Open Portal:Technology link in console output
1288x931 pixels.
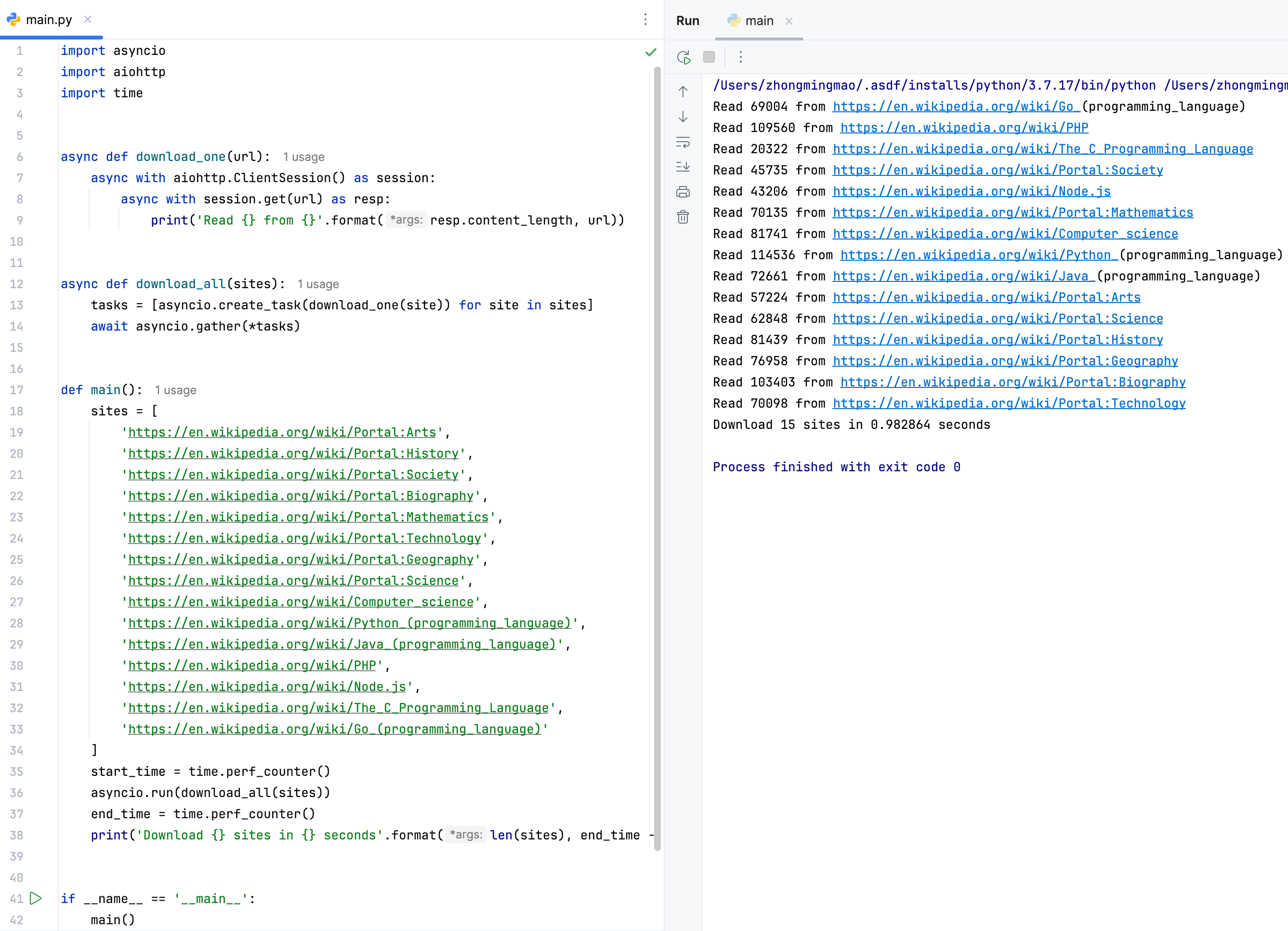[x=1009, y=403]
